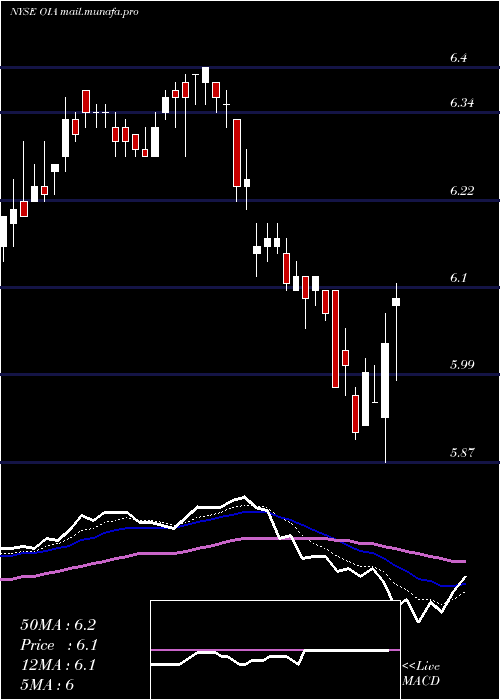Click the 5.99 price level label
This screenshot has width=500, height=700.
coord(462,365)
